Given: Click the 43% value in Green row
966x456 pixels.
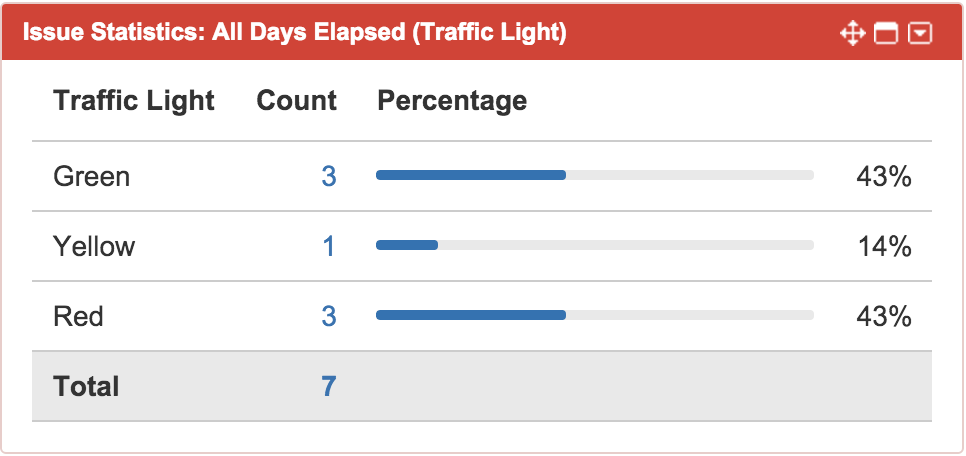Looking at the screenshot, I should point(884,177).
